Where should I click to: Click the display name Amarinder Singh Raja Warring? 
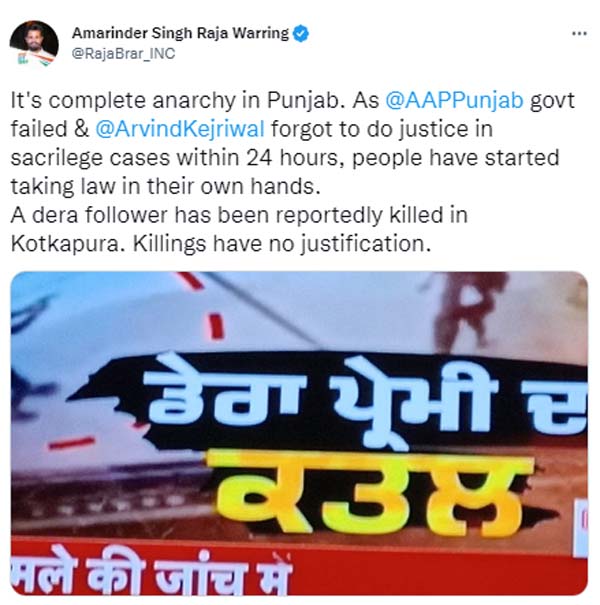[180, 34]
